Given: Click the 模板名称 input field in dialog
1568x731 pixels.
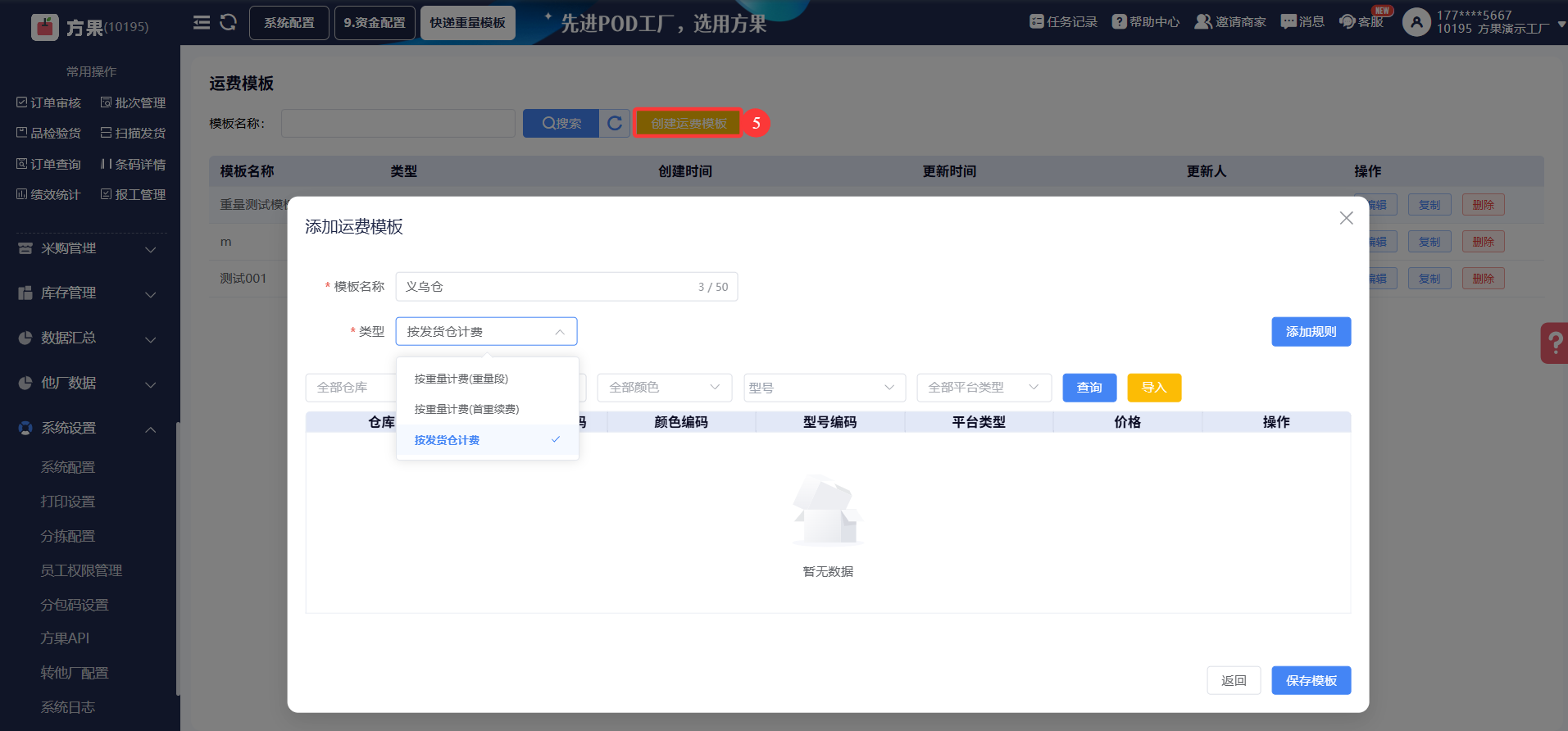Looking at the screenshot, I should (545, 287).
